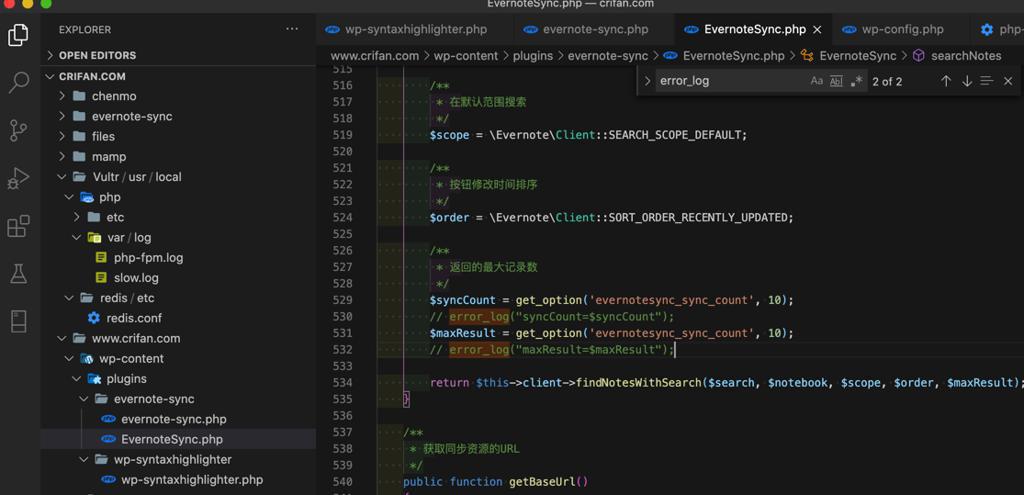Go to next match arrow
1024x495 pixels.
click(967, 81)
